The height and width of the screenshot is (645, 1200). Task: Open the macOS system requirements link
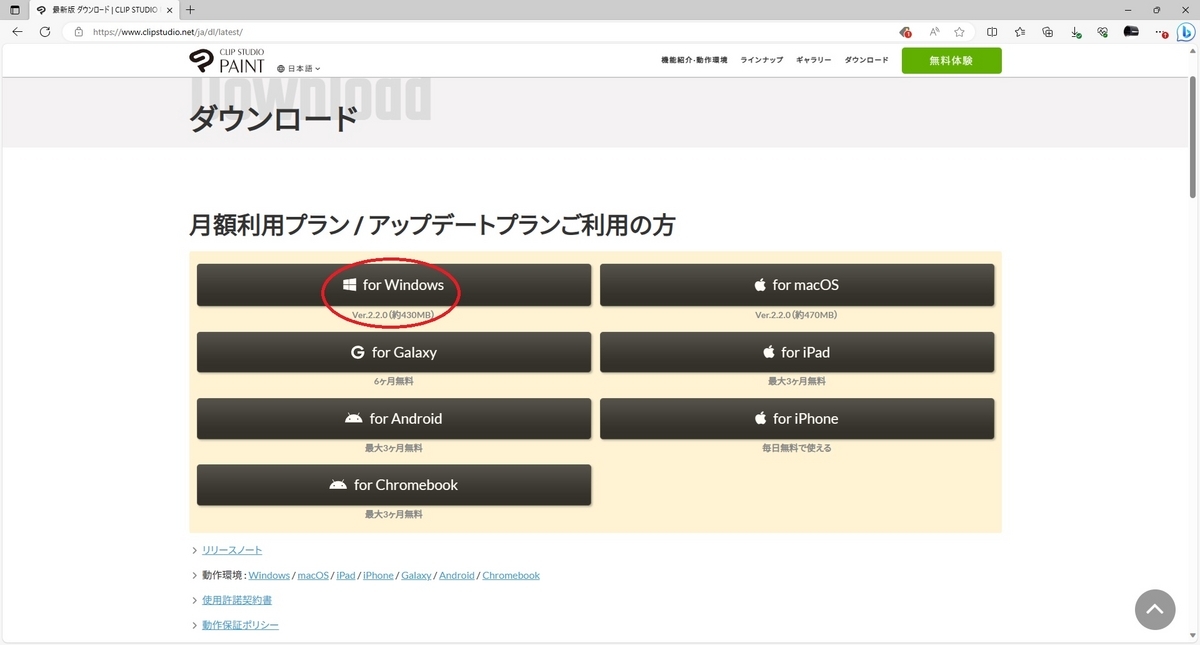pyautogui.click(x=313, y=575)
